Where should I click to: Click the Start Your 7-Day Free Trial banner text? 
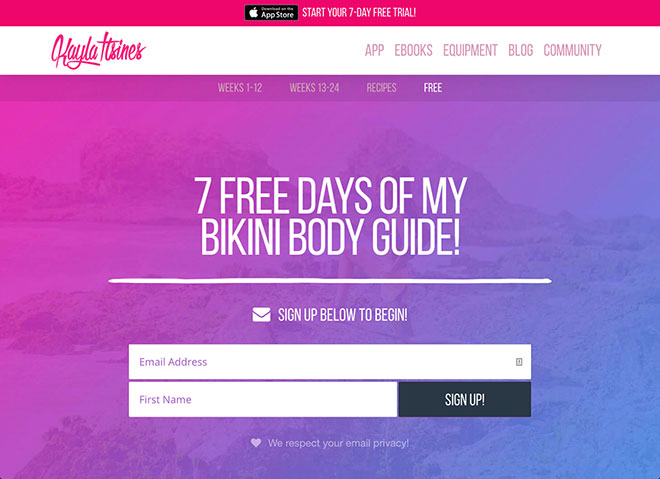tap(359, 13)
